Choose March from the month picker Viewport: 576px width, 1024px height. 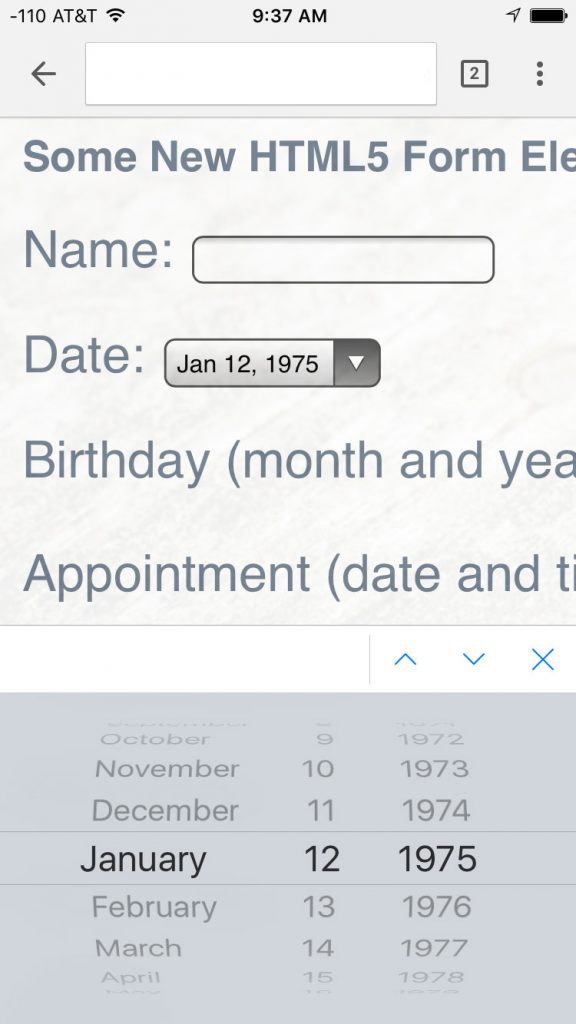(x=137, y=947)
